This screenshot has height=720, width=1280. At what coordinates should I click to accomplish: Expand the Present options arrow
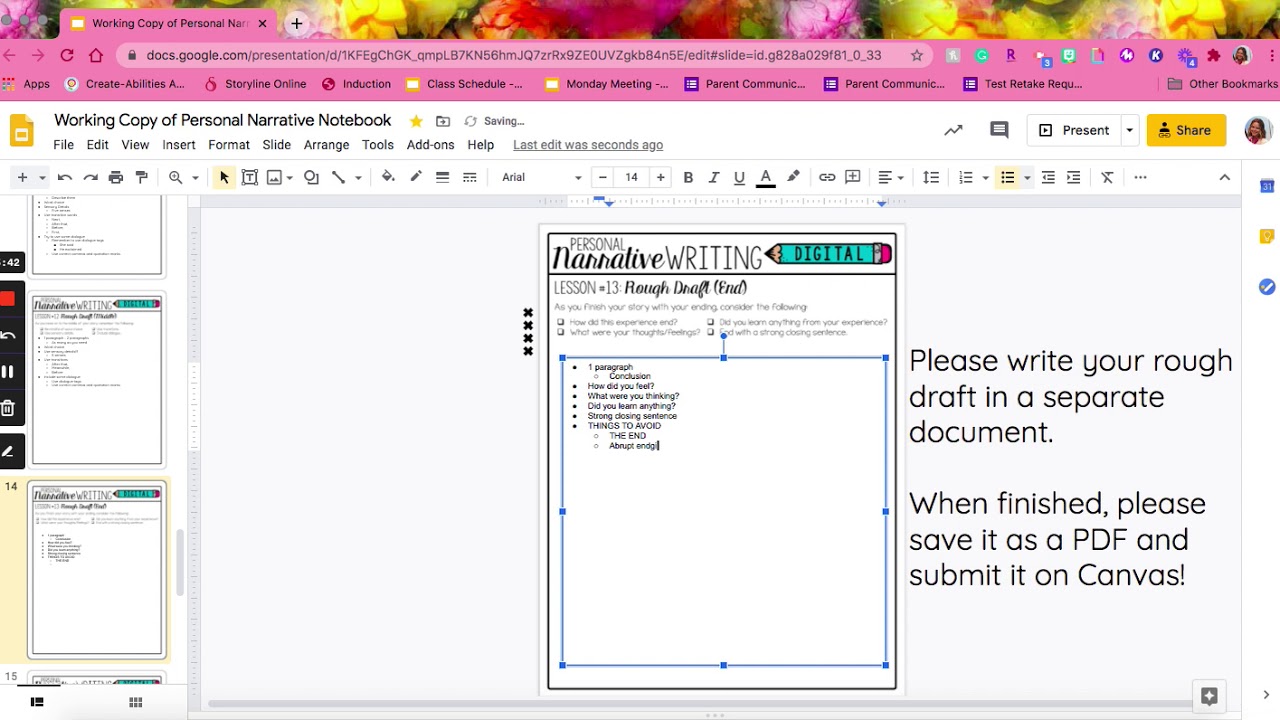[x=1129, y=130]
